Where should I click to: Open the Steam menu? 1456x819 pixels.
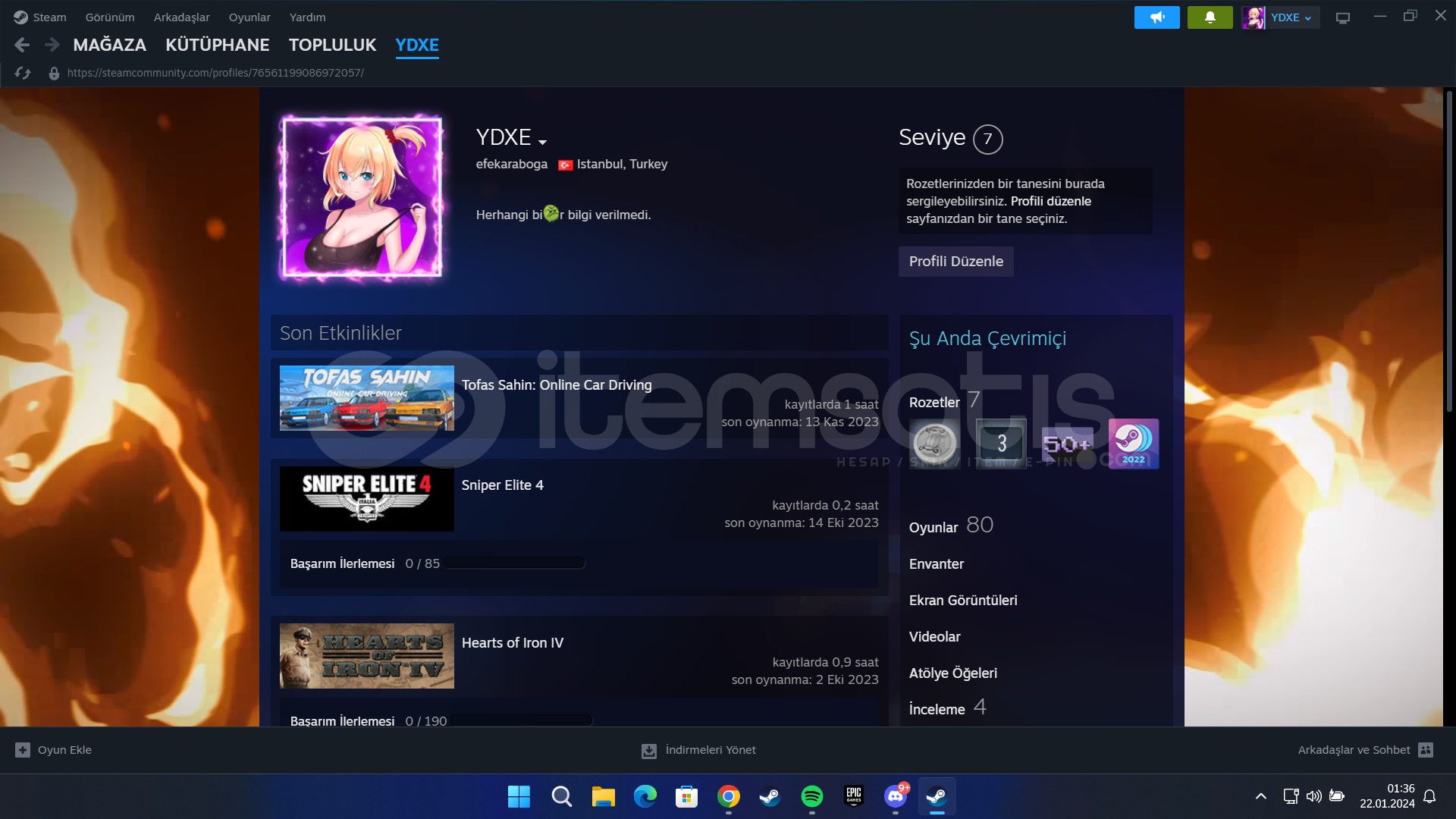coord(49,17)
